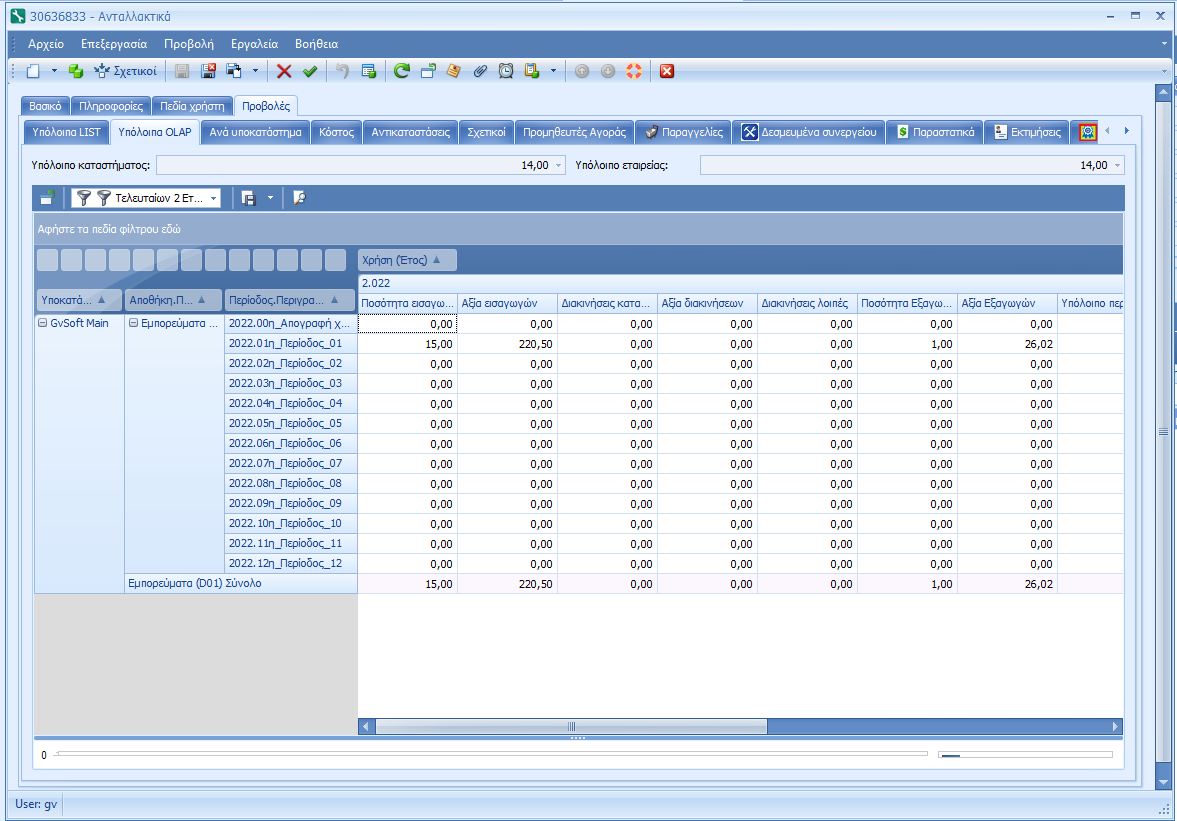Click the pivot grid scrollbar right arrow
Screen dimensions: 1177x821
click(x=1115, y=726)
